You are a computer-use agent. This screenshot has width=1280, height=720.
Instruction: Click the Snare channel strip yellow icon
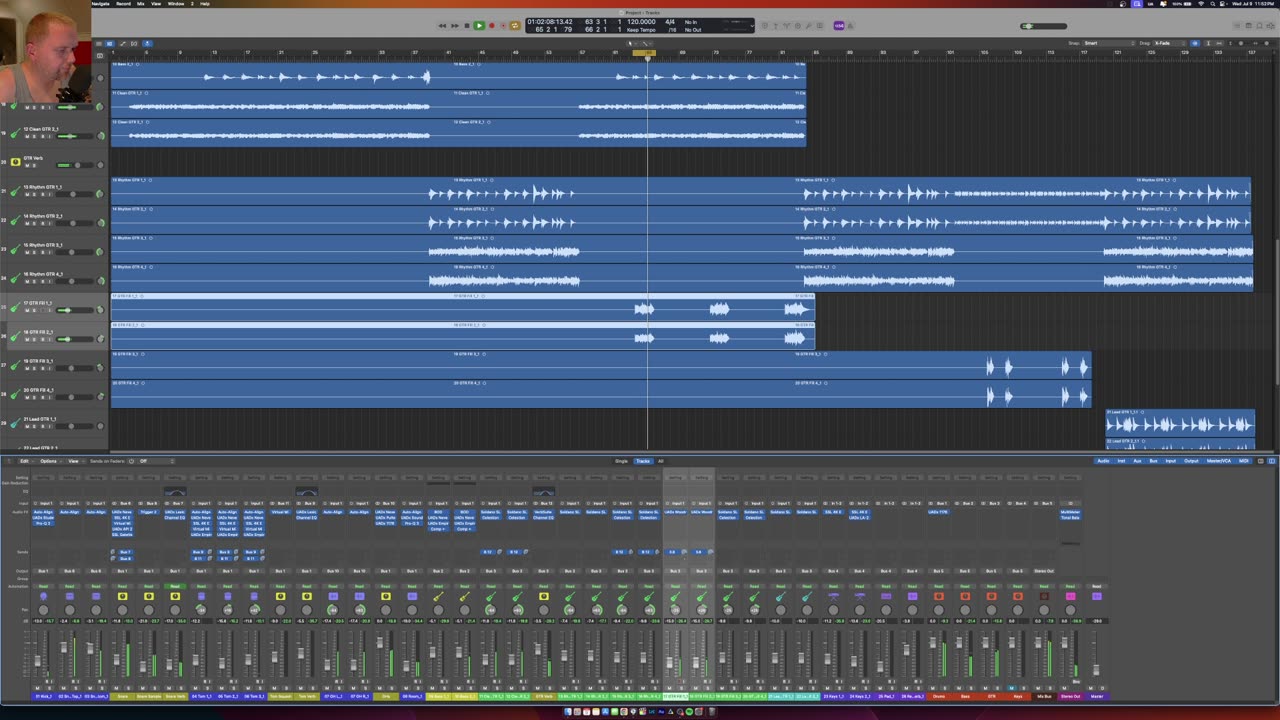point(122,596)
